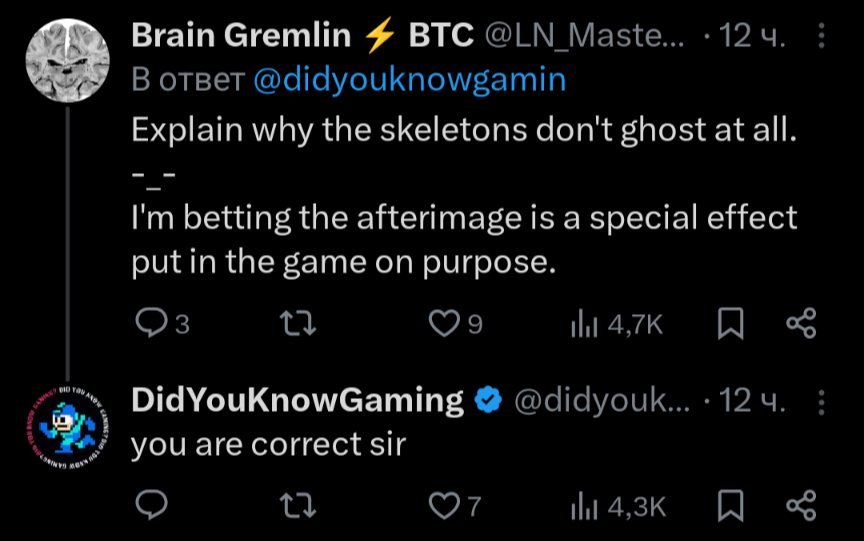Open DidYouKnowGaming's Mega Man avatar
Image resolution: width=864 pixels, height=541 pixels.
click(66, 423)
